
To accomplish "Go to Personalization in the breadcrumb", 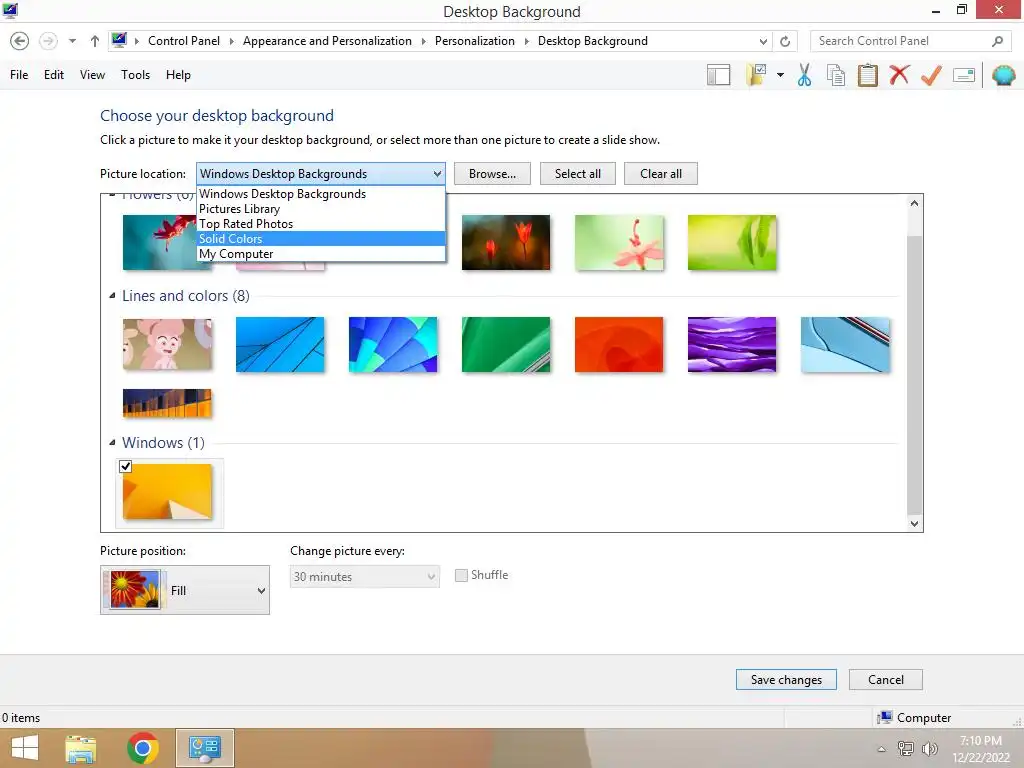I will coord(475,41).
